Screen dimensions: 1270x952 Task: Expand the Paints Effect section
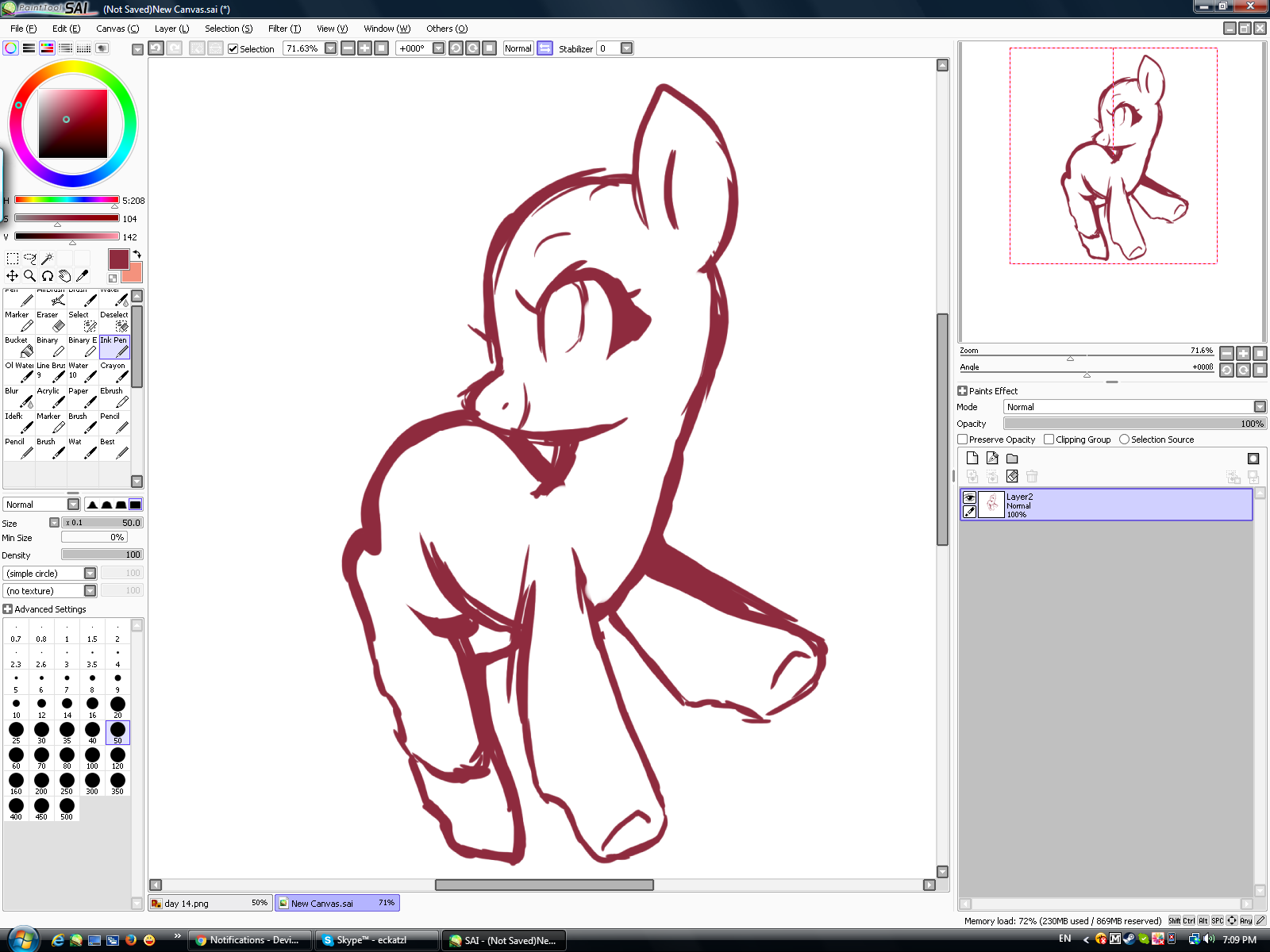point(962,391)
